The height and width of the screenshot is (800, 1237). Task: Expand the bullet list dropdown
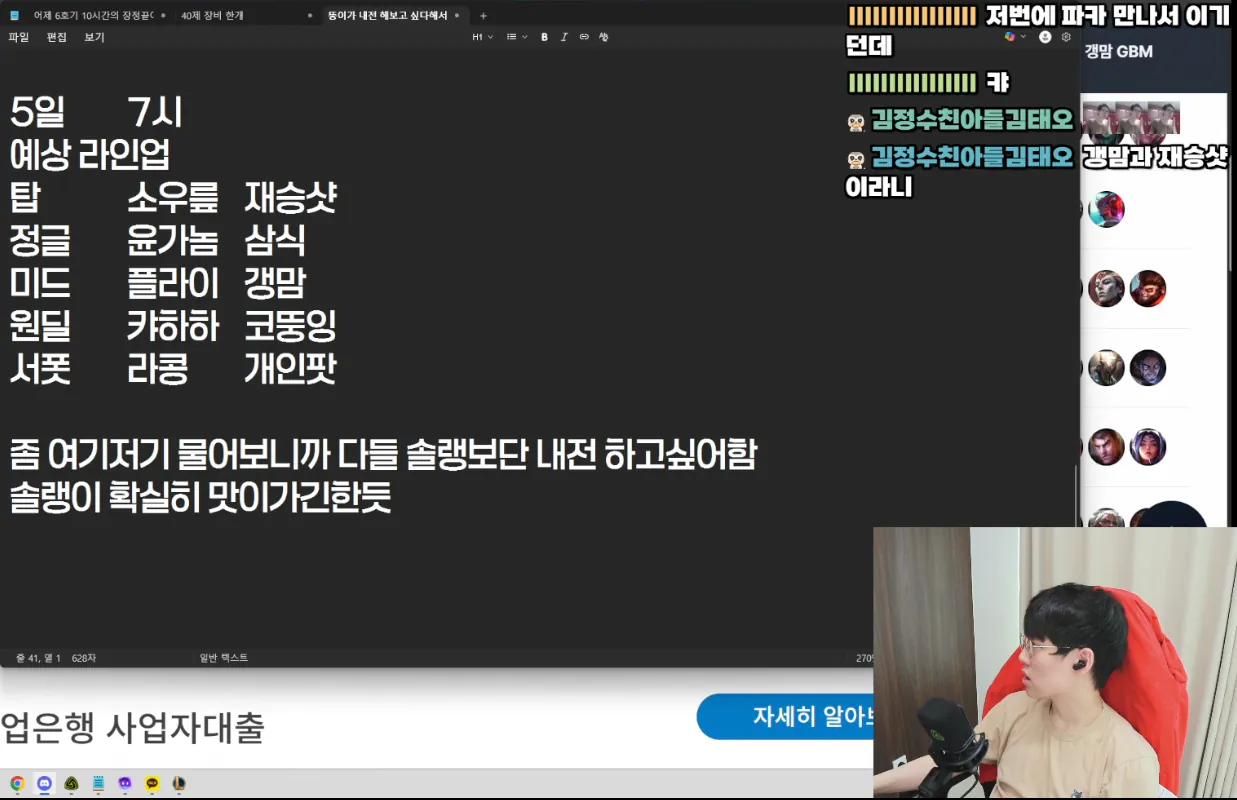[x=515, y=37]
